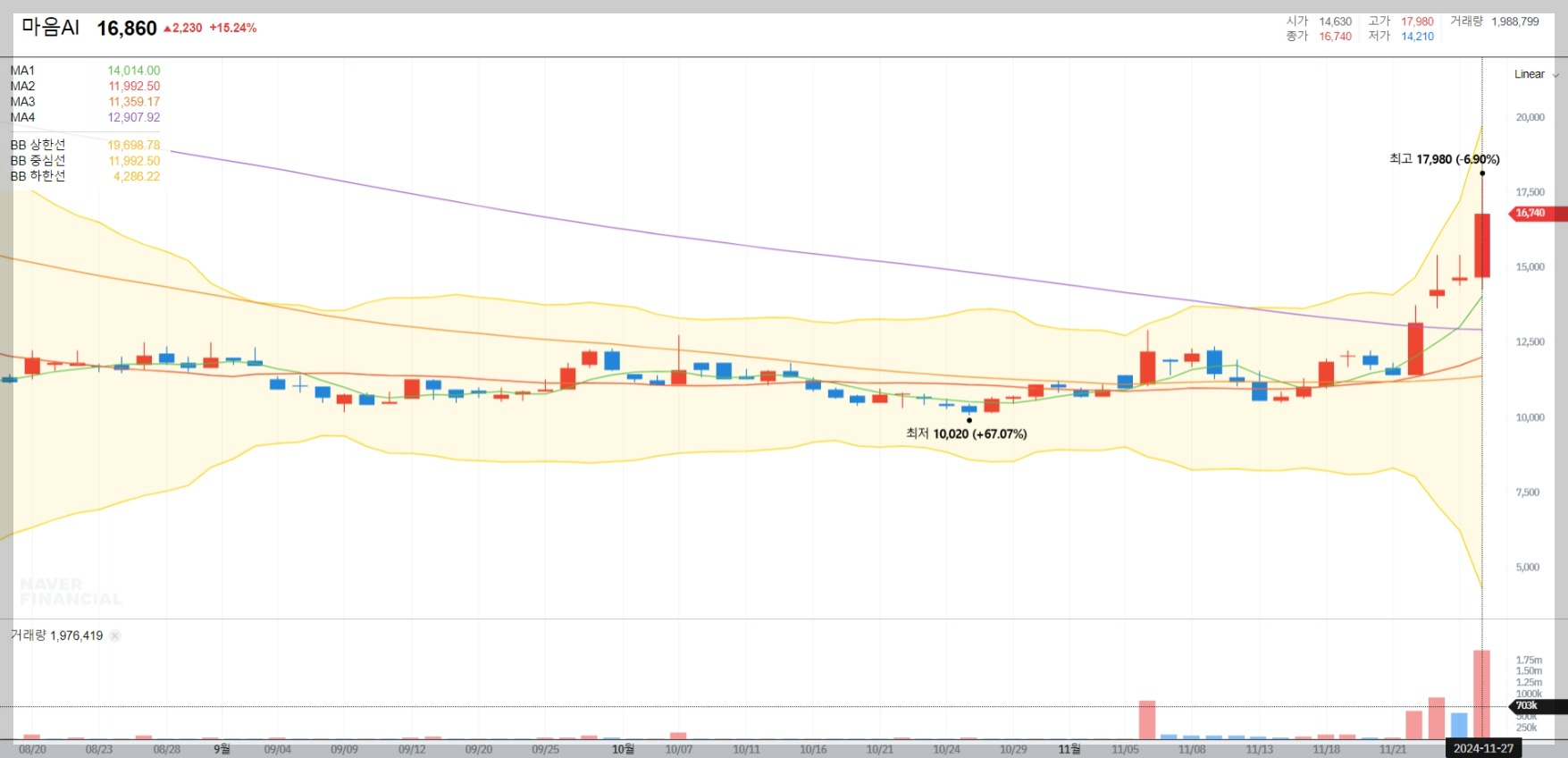Click the 10/07 date on time axis
1568x758 pixels.
pyautogui.click(x=679, y=750)
